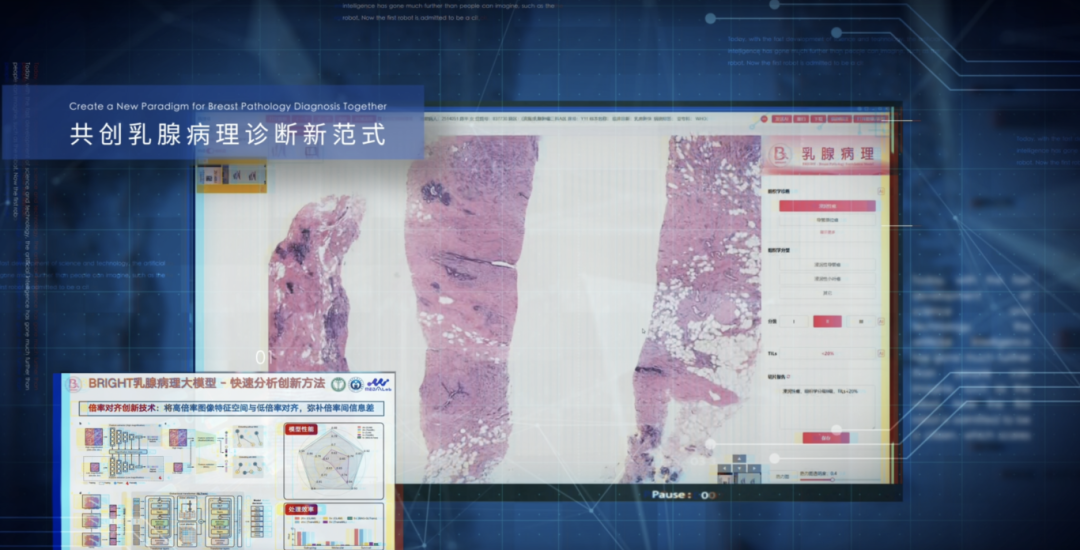This screenshot has width=1080, height=550.
Task: Select the red highlighted histology type option
Action: [x=826, y=206]
